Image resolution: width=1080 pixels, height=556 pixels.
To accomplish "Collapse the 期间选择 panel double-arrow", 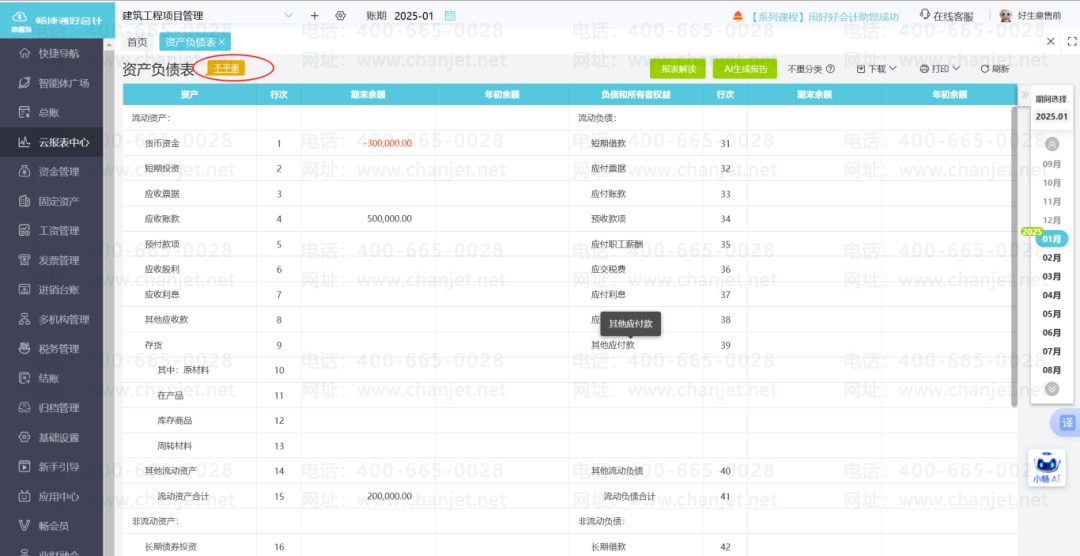I will pyautogui.click(x=1025, y=94).
